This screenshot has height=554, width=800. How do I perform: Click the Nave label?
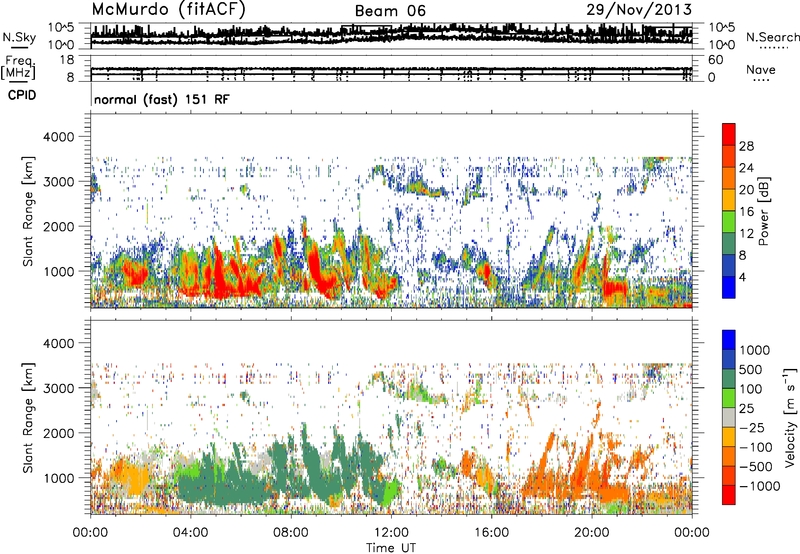click(x=761, y=69)
